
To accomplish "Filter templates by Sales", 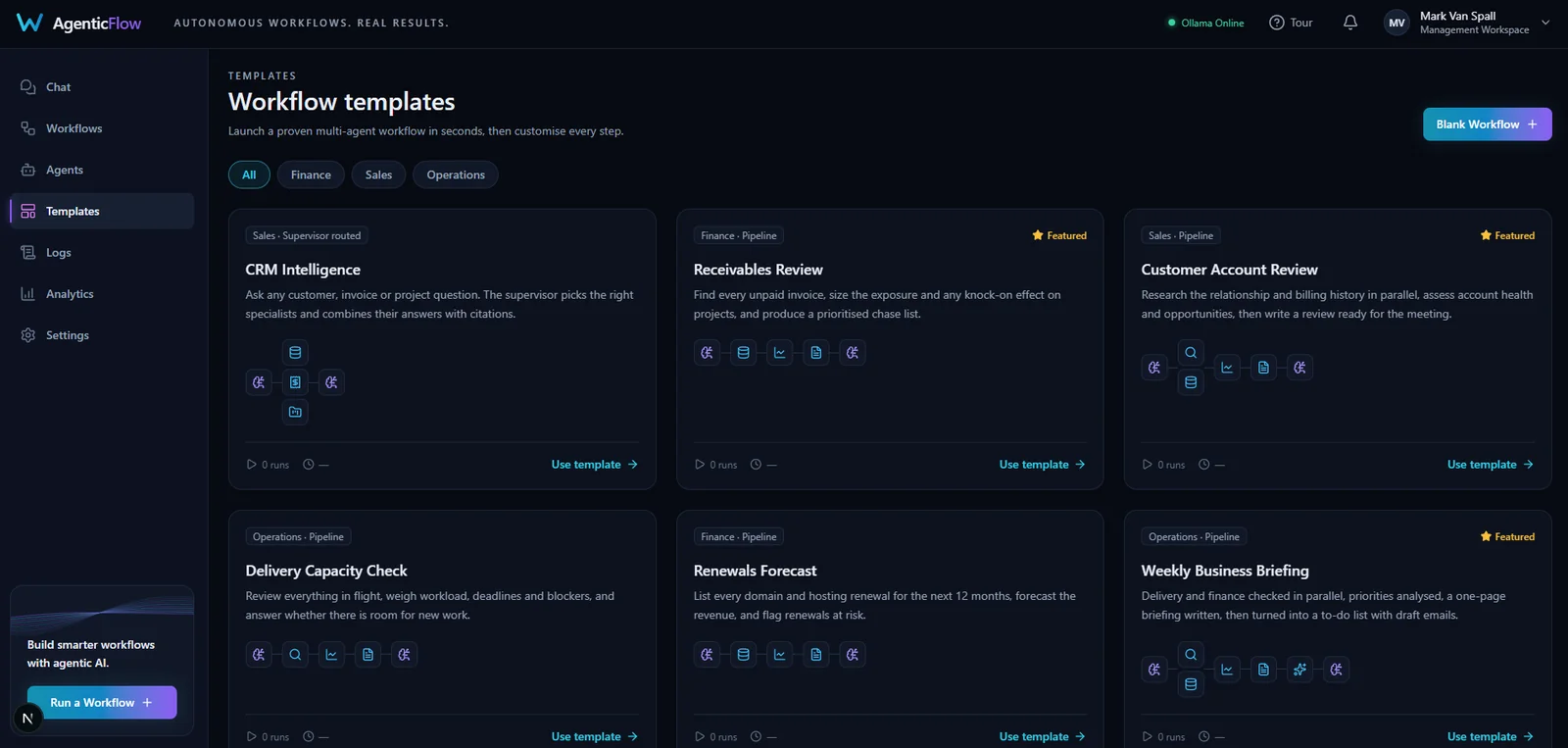I will click(378, 175).
